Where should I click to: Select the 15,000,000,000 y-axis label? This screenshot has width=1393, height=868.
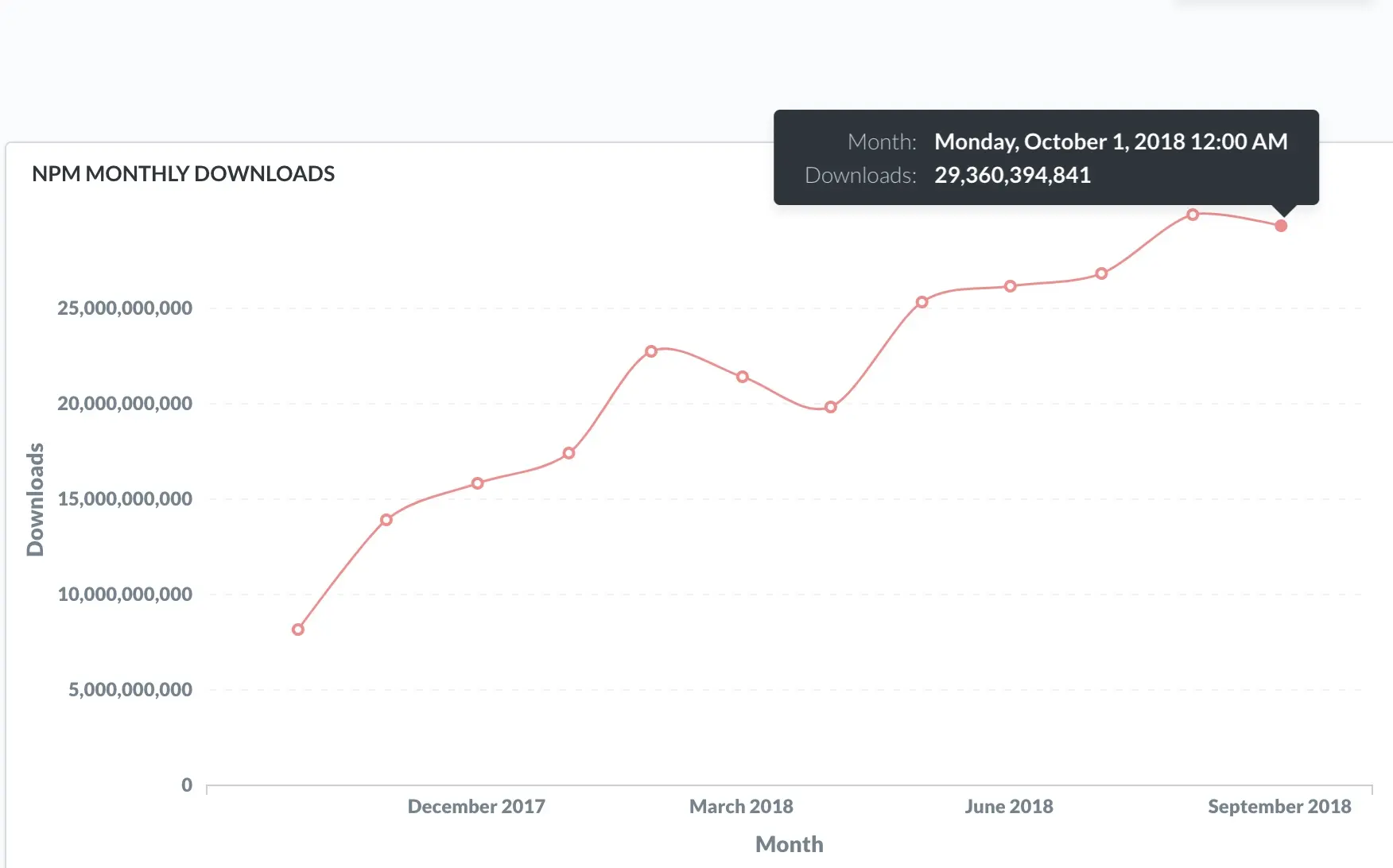(125, 498)
